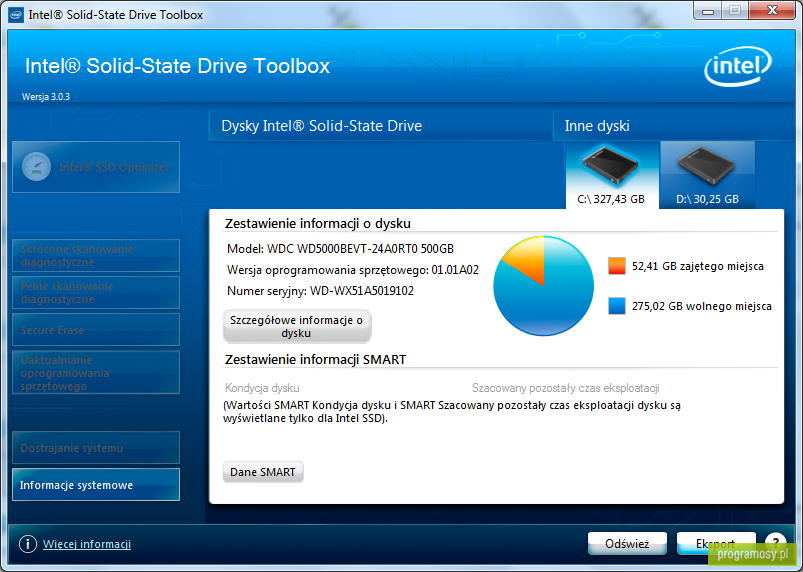The width and height of the screenshot is (803, 572).
Task: Close the Intel SSD Toolbox window
Action: point(772,10)
